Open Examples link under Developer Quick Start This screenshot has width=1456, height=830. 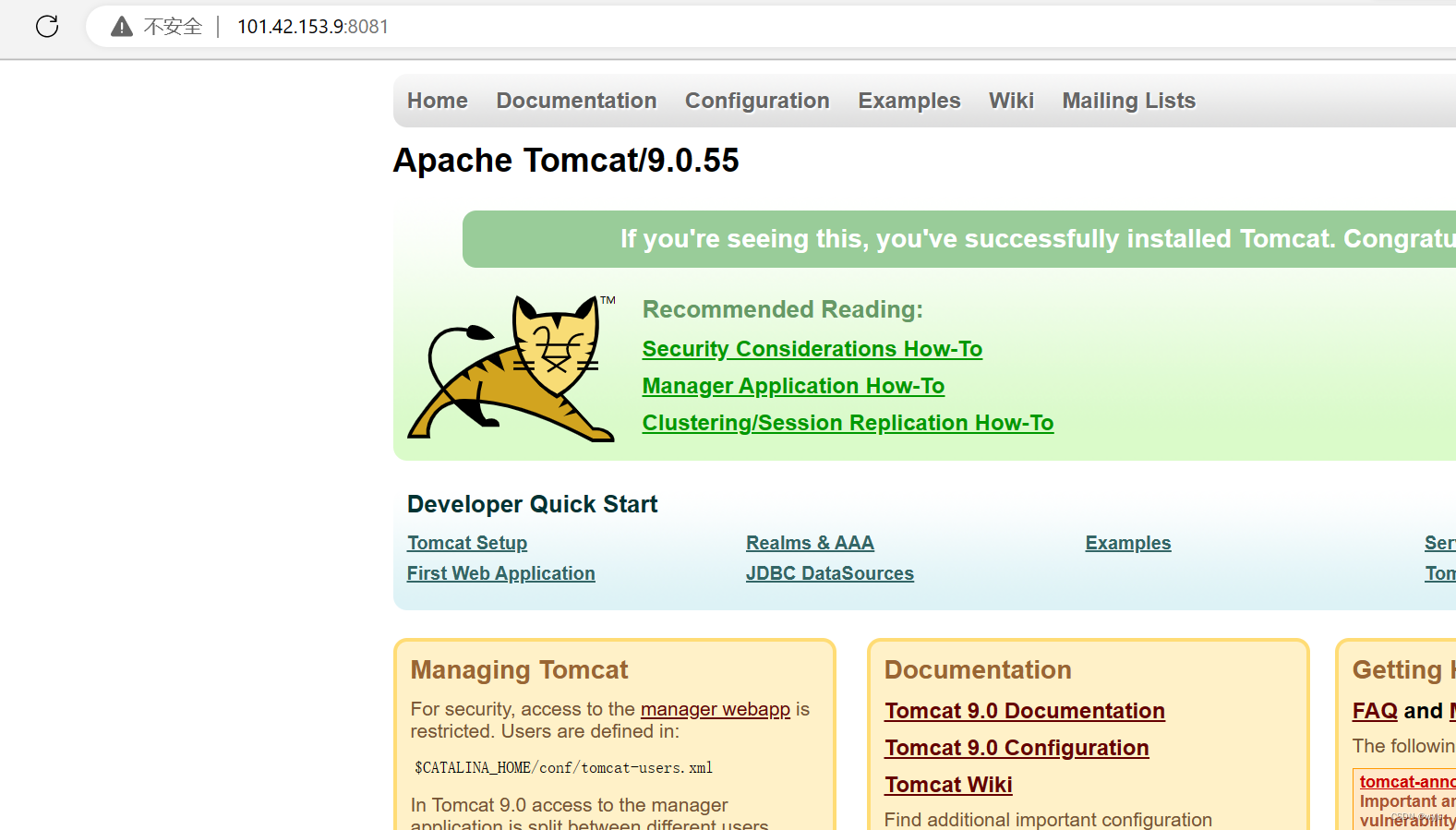(x=1128, y=543)
